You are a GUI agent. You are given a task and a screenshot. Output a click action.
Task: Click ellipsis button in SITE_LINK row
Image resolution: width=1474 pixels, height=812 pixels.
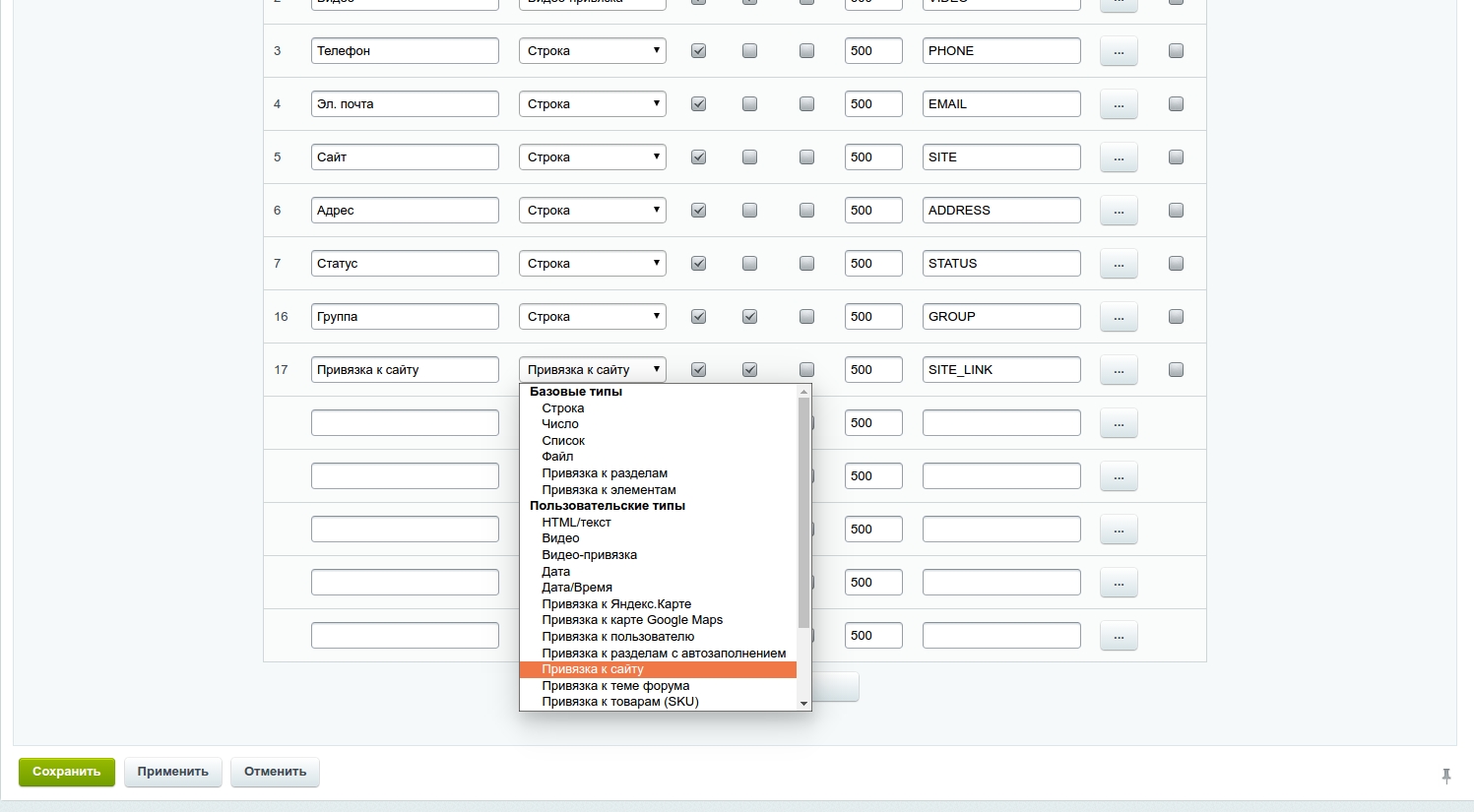tap(1119, 370)
